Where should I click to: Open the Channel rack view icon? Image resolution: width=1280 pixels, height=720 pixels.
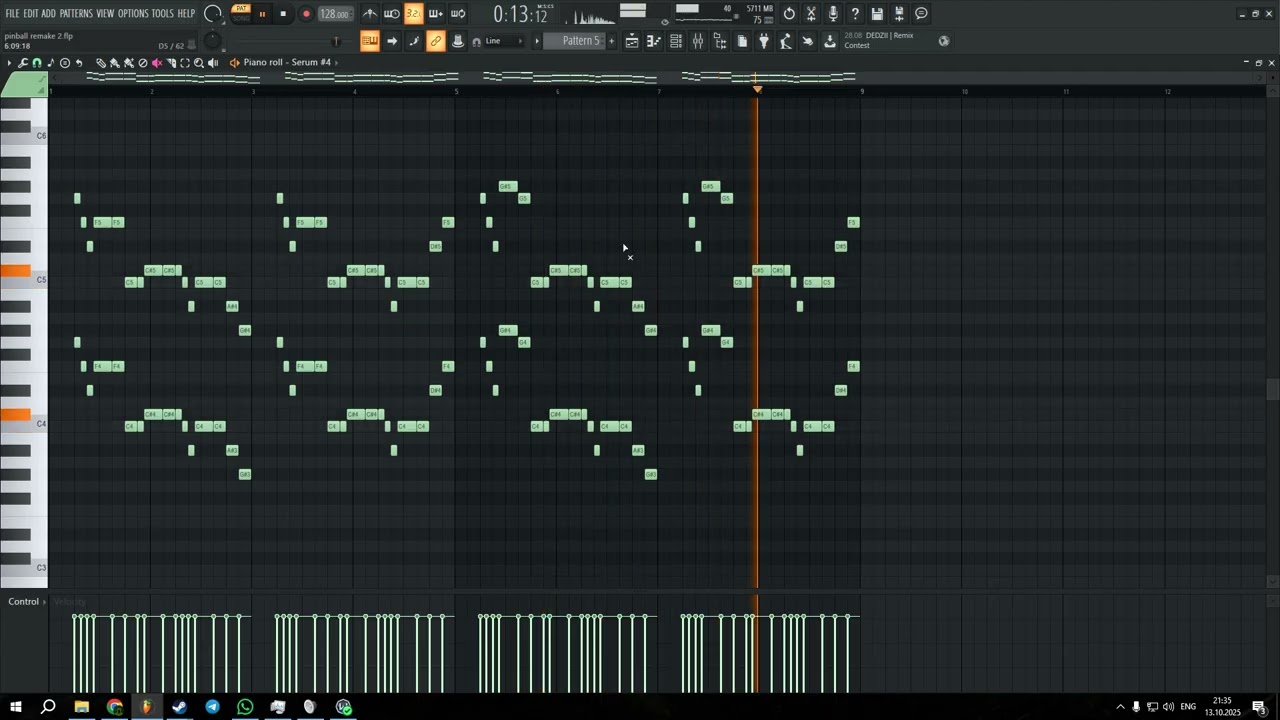676,41
